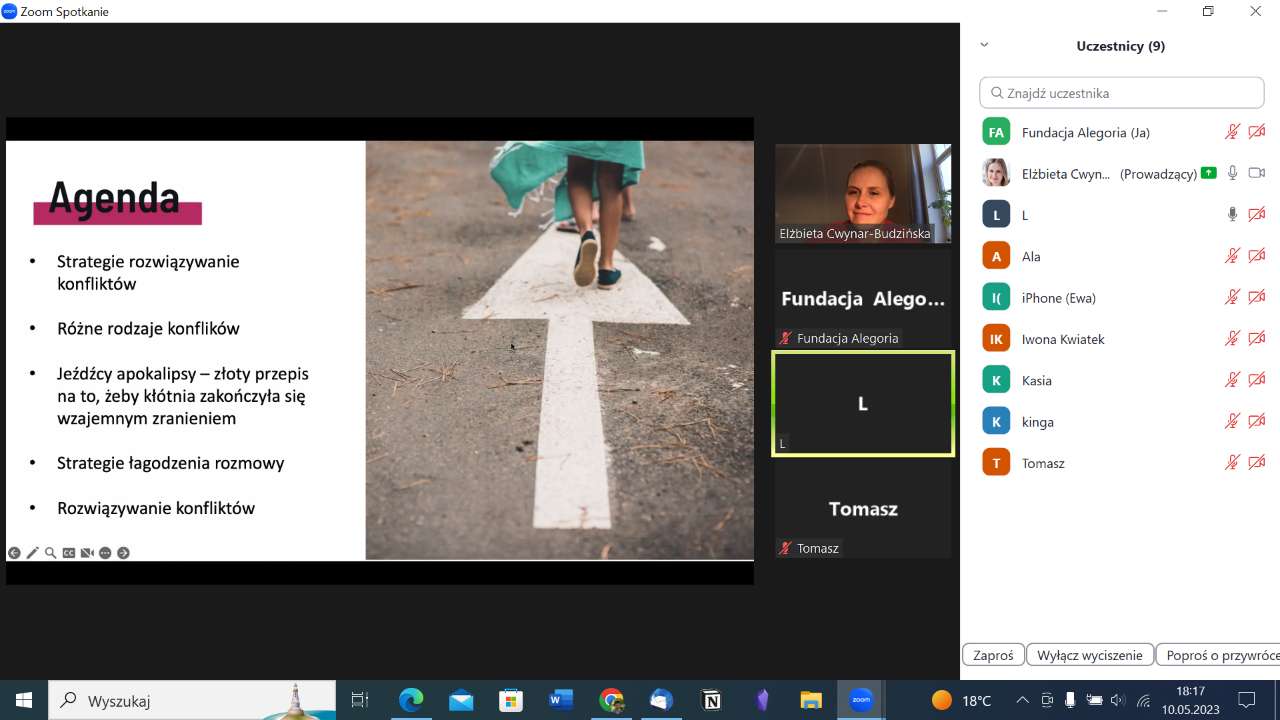The width and height of the screenshot is (1280, 720).
Task: Show hidden system tray icons chevron
Action: [x=1022, y=700]
